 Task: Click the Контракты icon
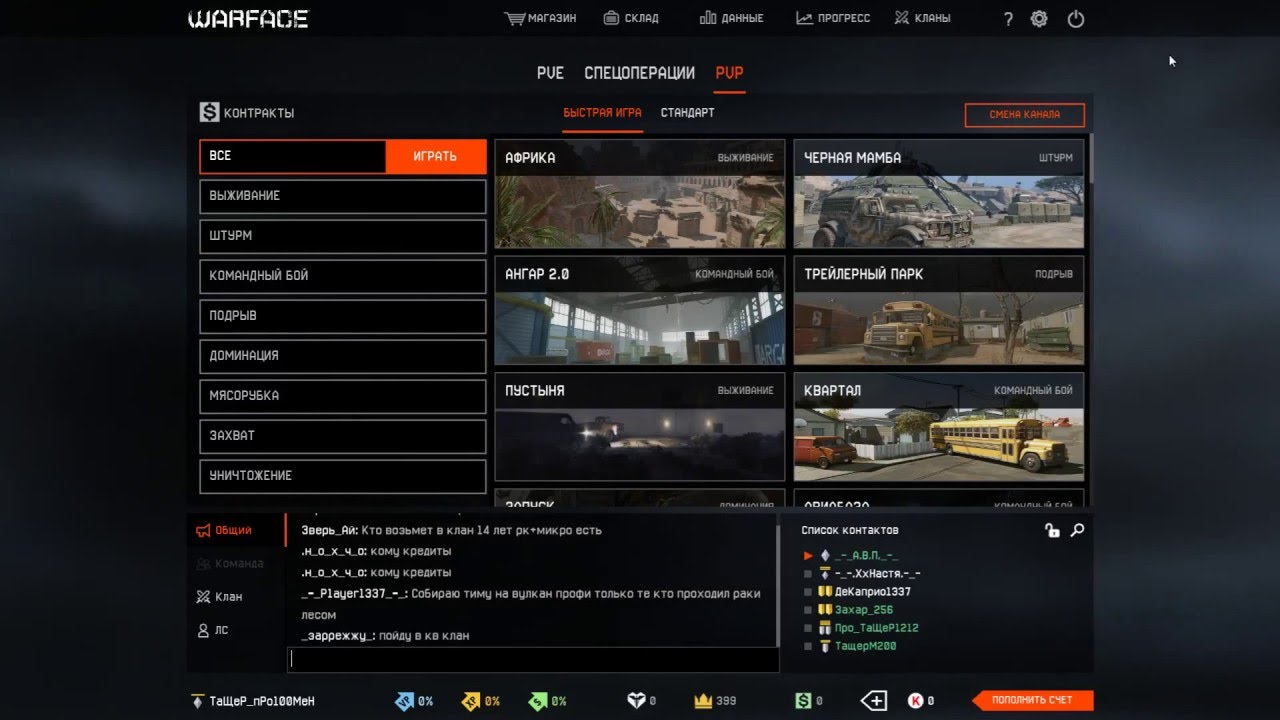click(209, 113)
